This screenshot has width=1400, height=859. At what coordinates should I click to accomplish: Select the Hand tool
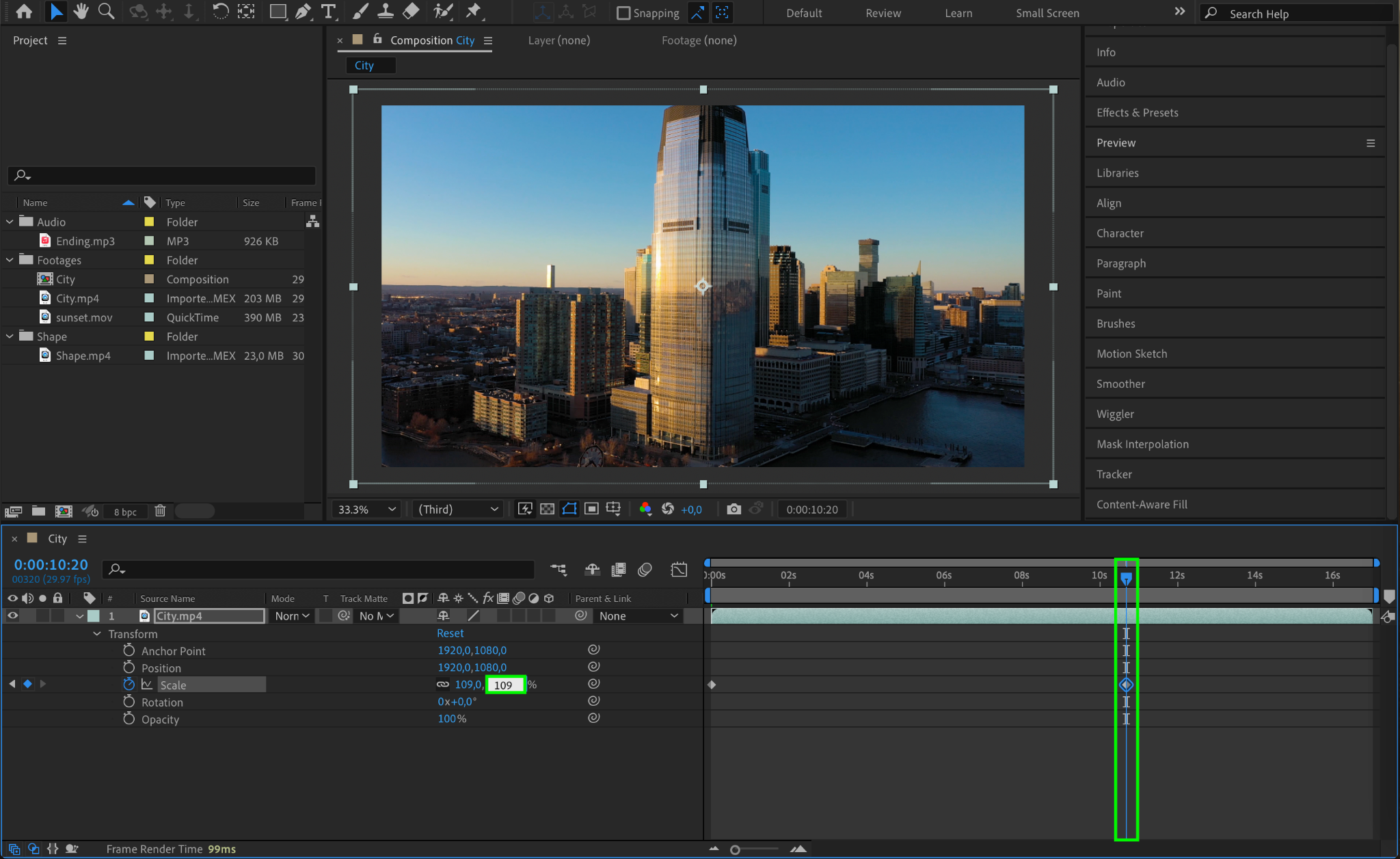pos(81,11)
